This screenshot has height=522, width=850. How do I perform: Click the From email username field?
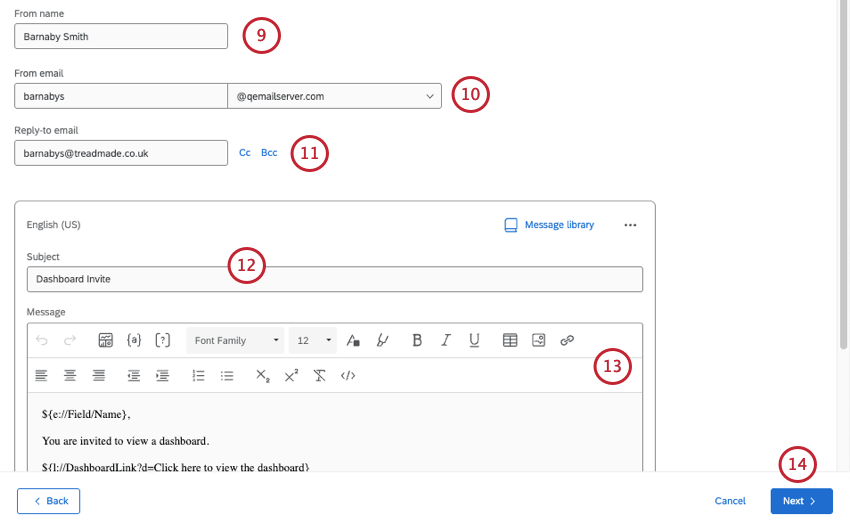(x=121, y=96)
